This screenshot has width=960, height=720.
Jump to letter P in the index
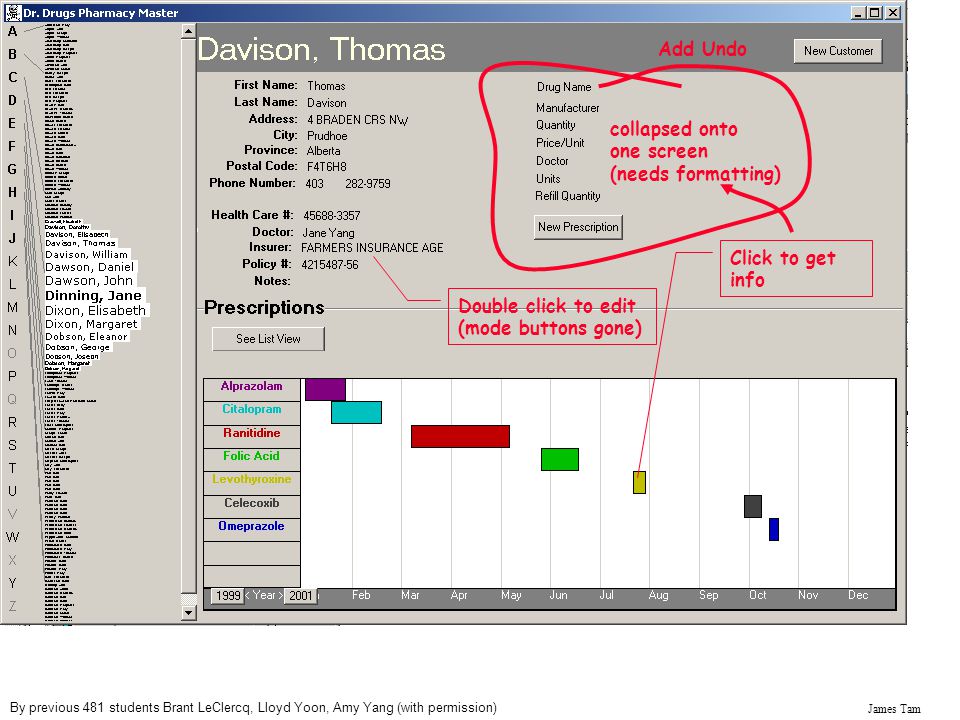click(x=12, y=377)
